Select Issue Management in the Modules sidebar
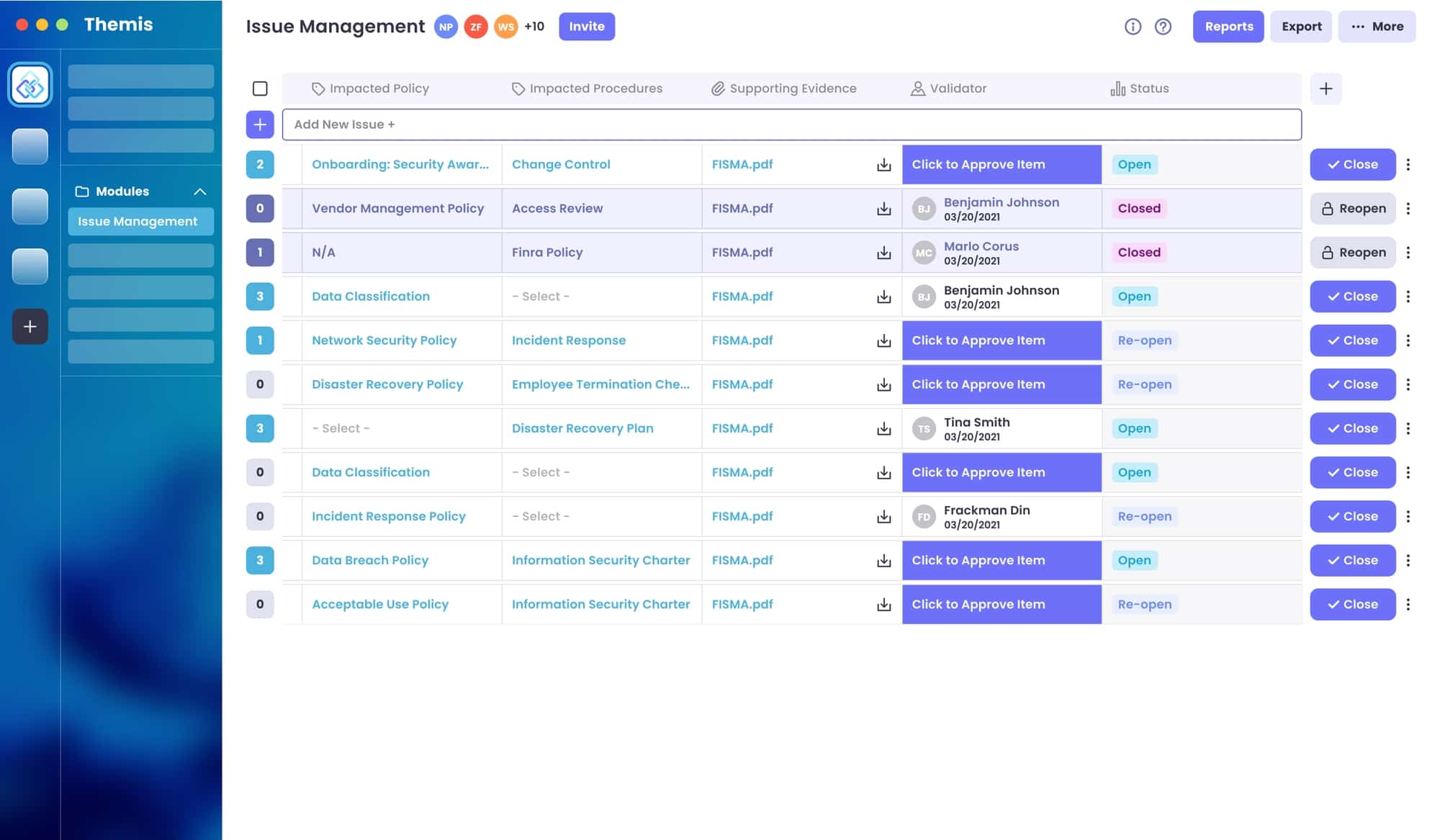The image size is (1440, 840). 140,221
